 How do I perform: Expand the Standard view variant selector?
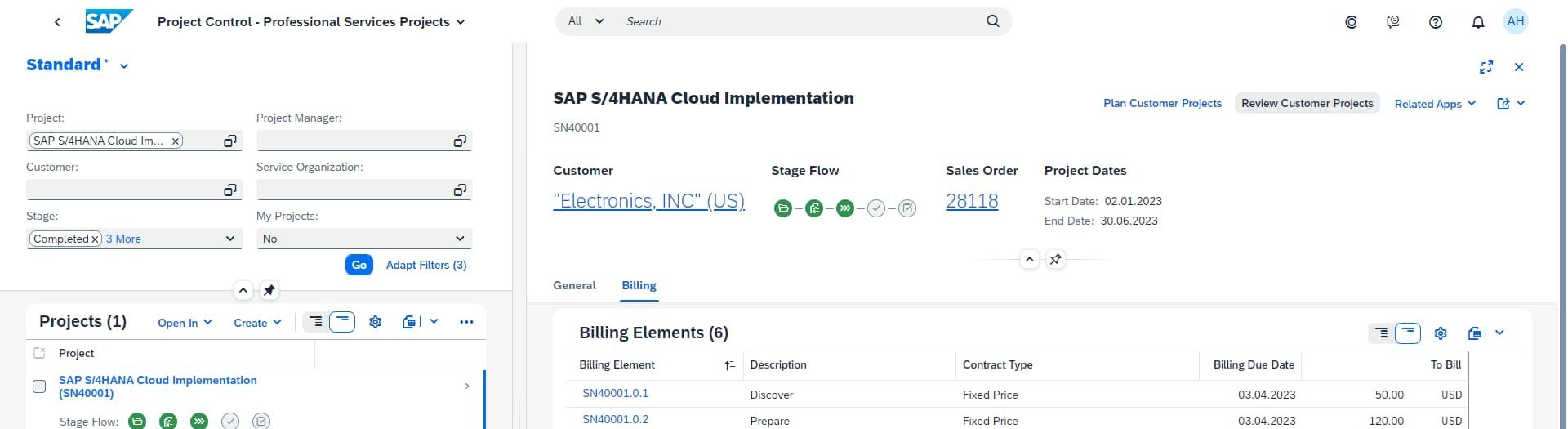tap(124, 66)
